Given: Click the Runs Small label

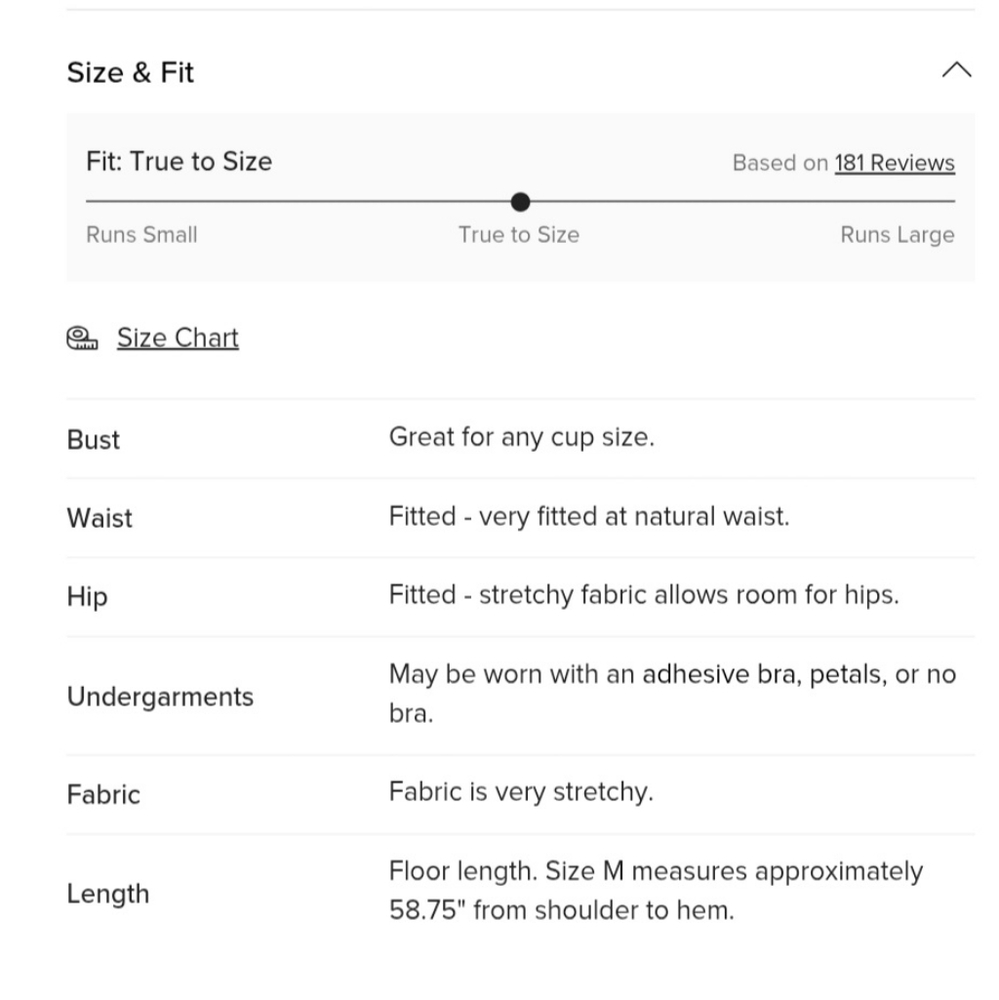Looking at the screenshot, I should (142, 235).
